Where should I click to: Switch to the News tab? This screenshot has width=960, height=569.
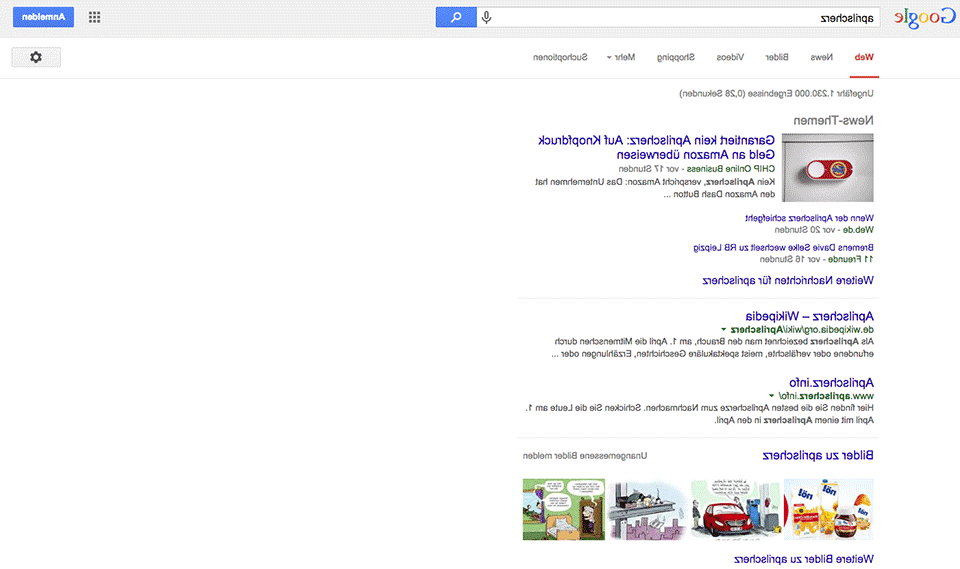[822, 57]
